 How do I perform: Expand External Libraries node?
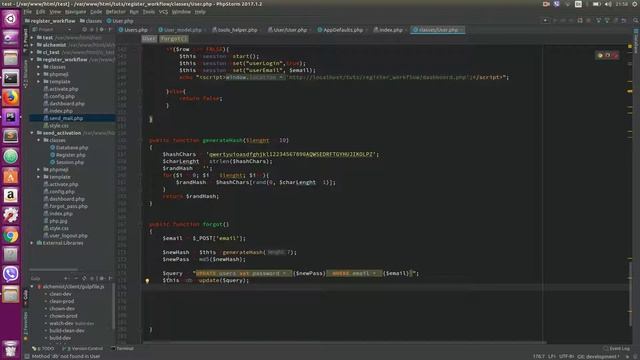click(x=32, y=243)
